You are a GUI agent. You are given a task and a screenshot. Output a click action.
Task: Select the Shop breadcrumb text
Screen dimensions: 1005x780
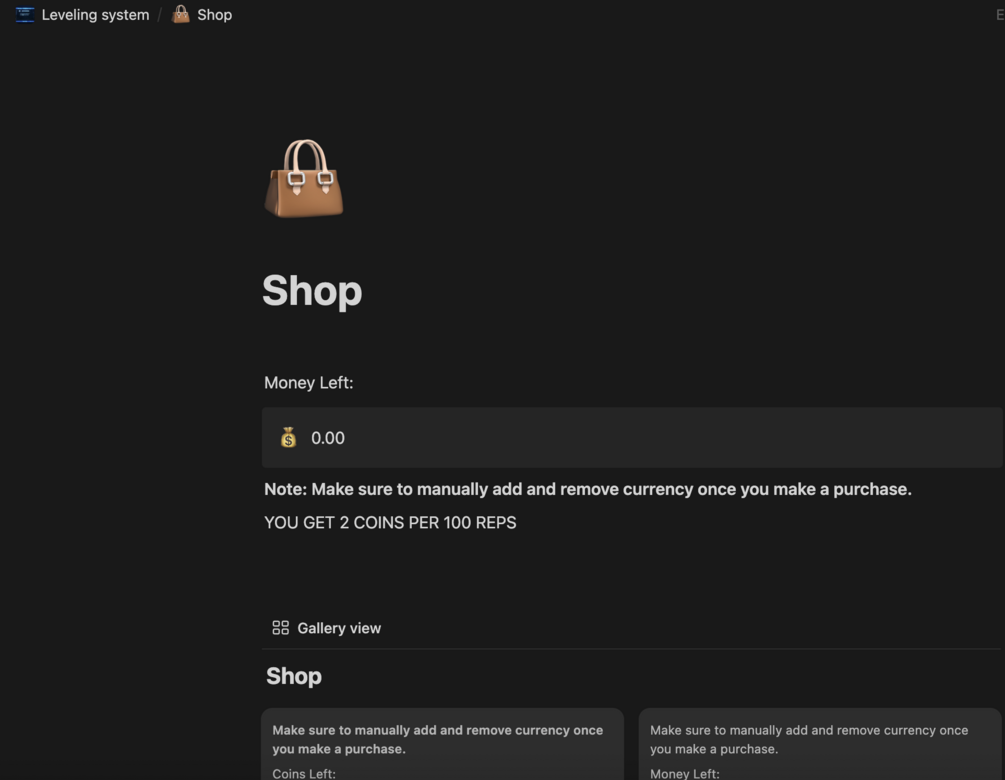[x=214, y=15]
